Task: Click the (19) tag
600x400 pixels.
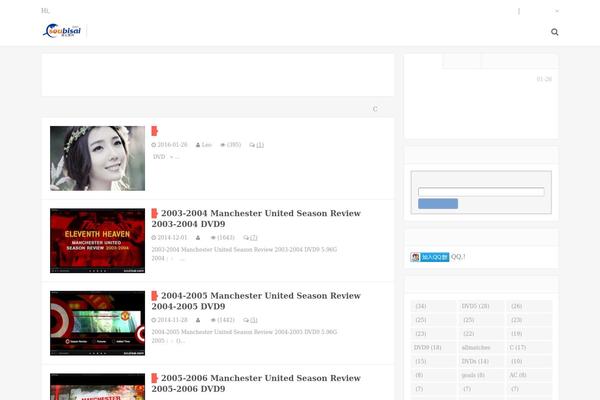Action: coord(529,334)
